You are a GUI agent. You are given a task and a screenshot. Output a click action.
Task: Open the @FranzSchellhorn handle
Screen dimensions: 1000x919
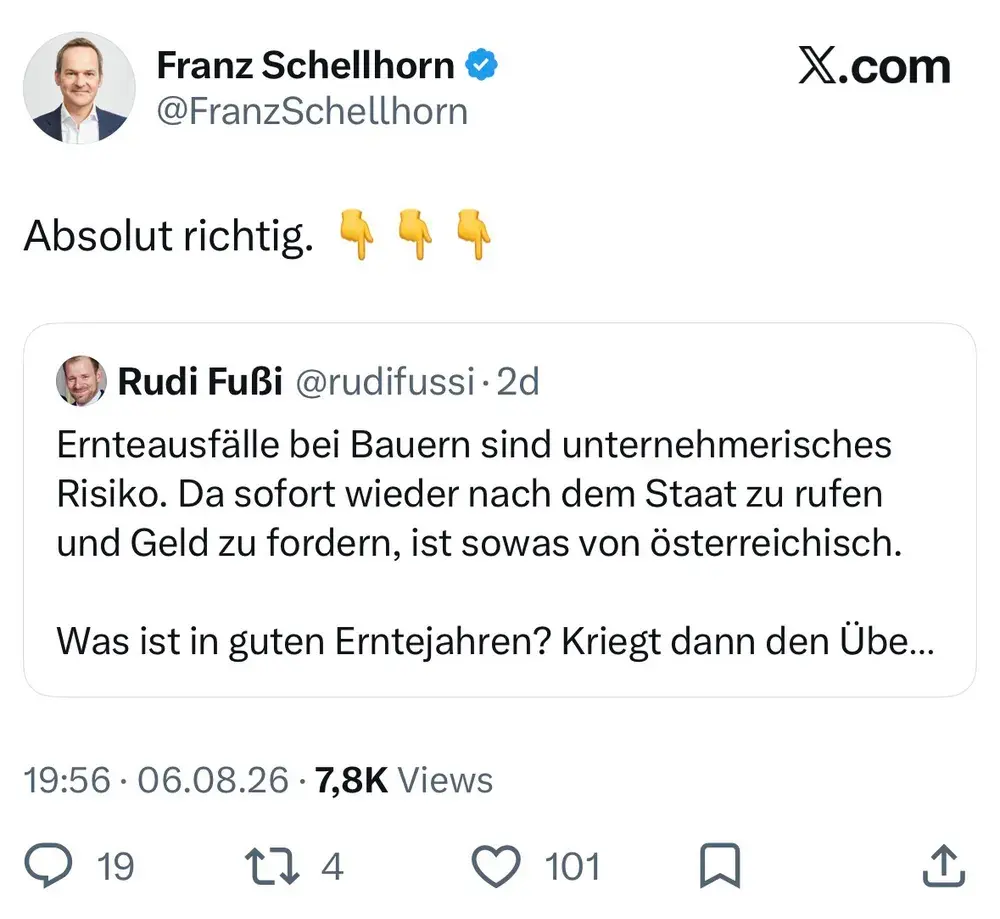[312, 112]
